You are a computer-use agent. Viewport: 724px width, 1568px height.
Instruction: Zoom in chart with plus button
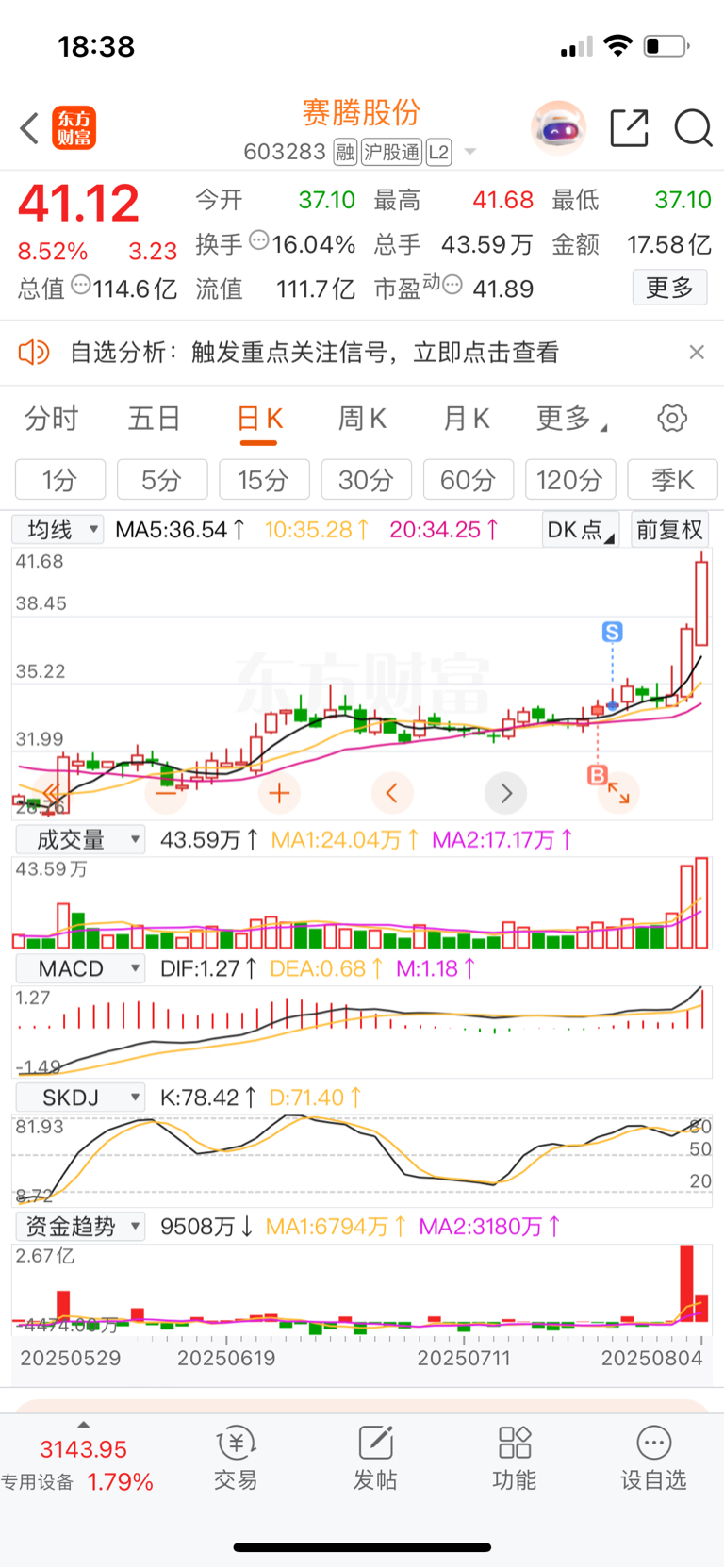coord(279,793)
